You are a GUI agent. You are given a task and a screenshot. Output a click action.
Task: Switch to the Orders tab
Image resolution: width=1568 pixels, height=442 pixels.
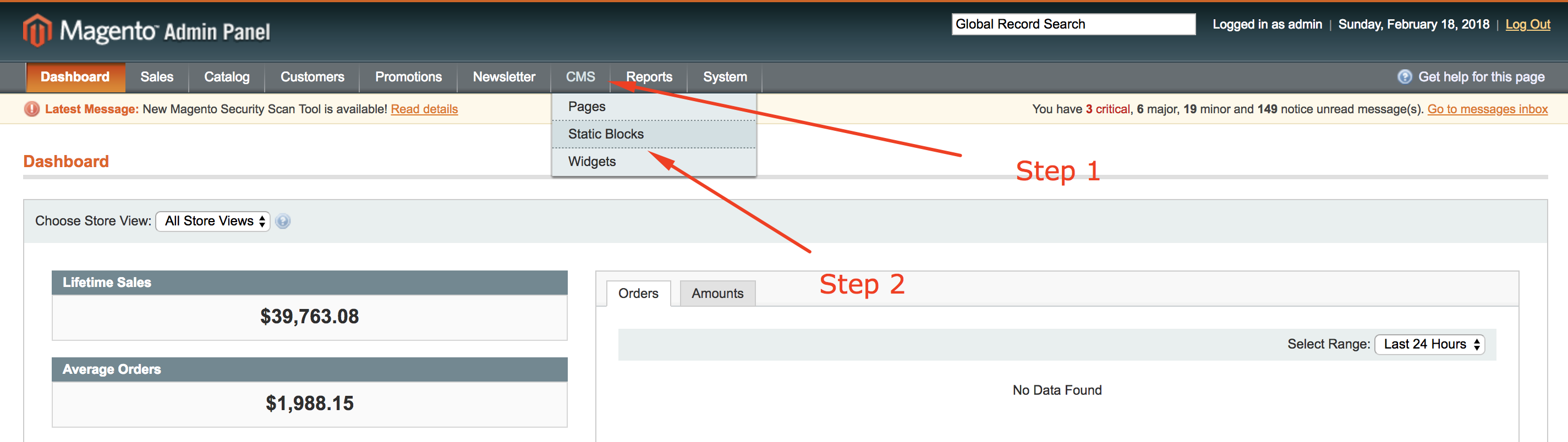tap(639, 294)
